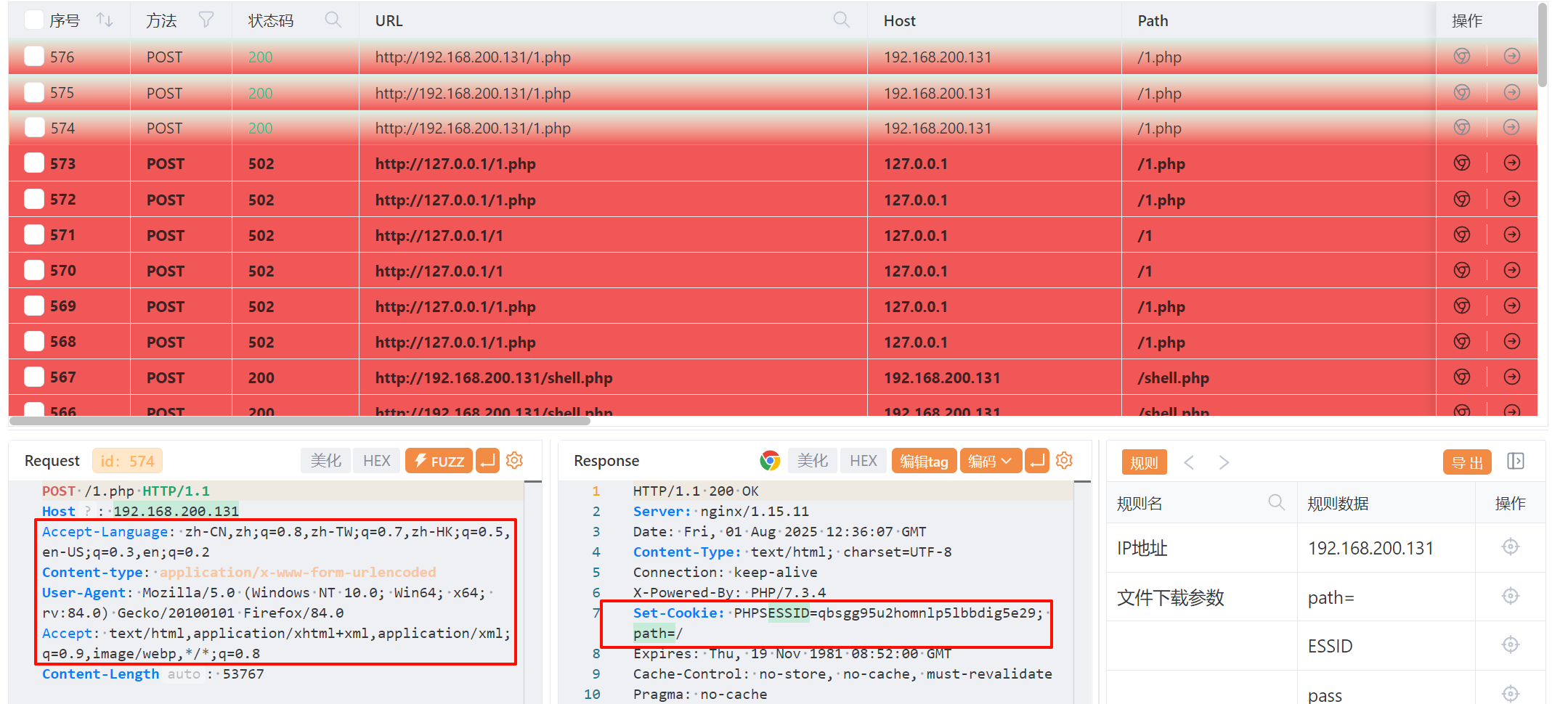Send row 570 with arrow icon

[1512, 270]
